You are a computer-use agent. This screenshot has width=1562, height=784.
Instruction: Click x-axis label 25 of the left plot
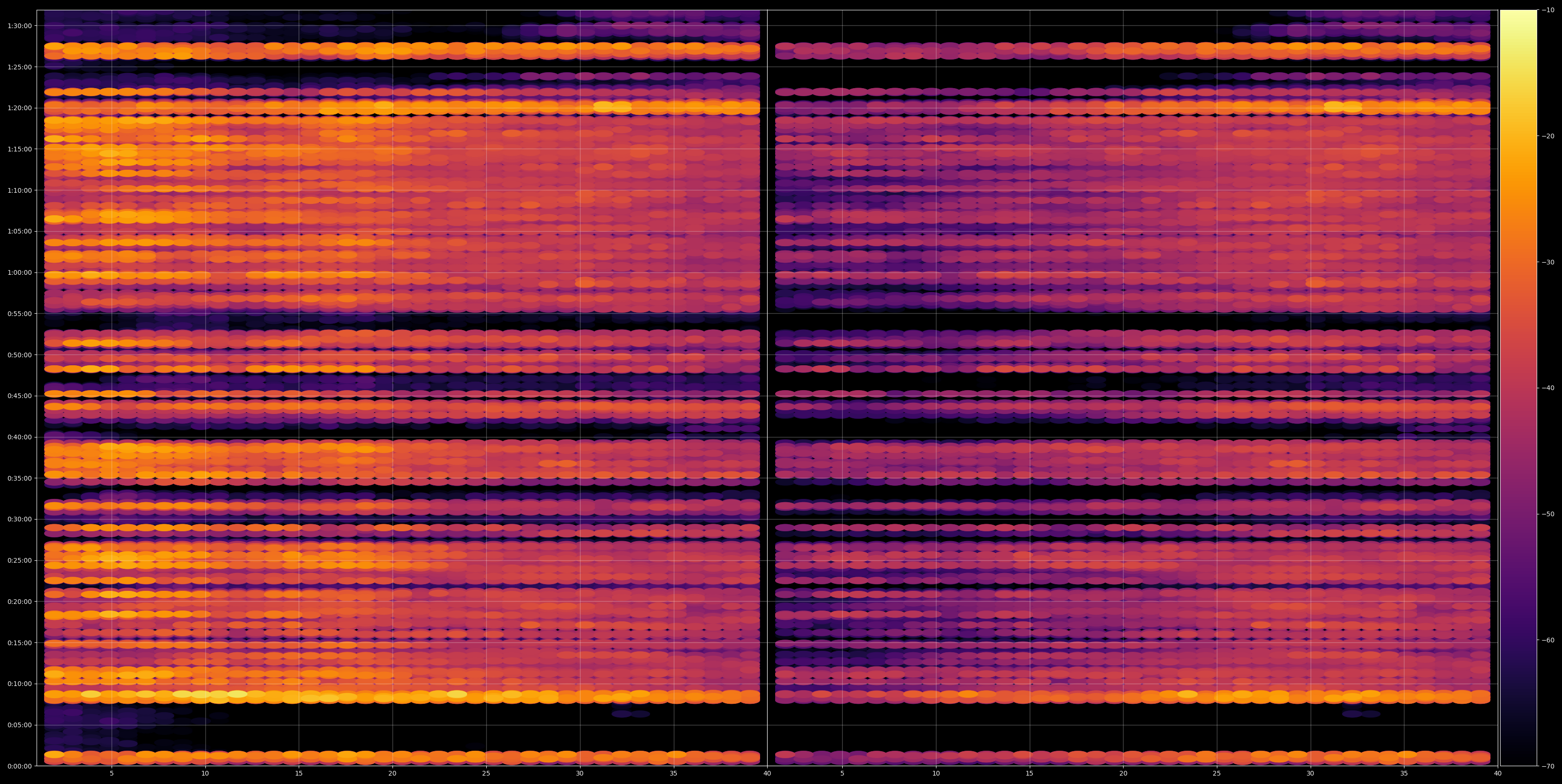486,774
